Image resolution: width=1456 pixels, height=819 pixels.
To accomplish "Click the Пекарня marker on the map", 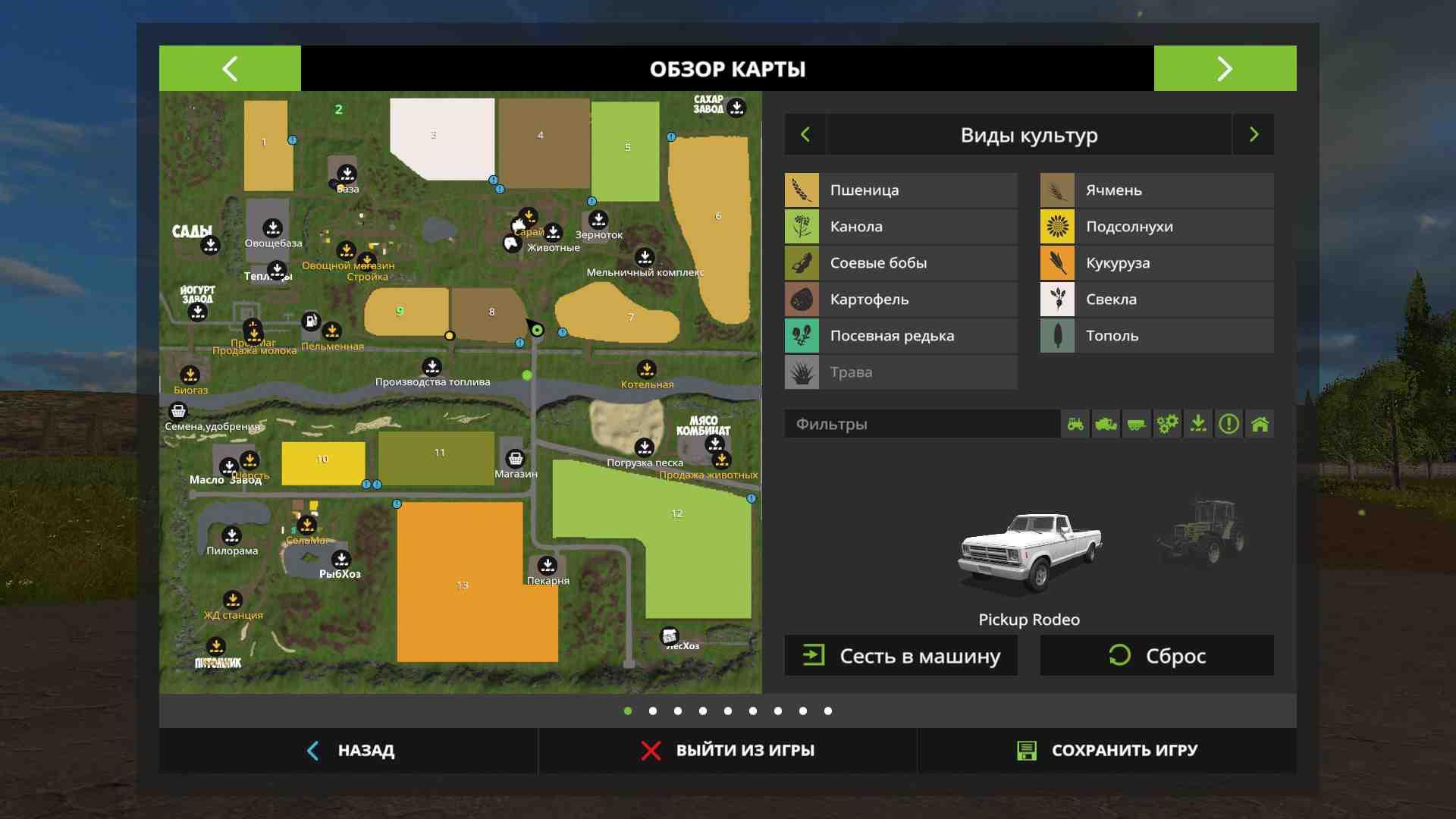I will [x=548, y=566].
